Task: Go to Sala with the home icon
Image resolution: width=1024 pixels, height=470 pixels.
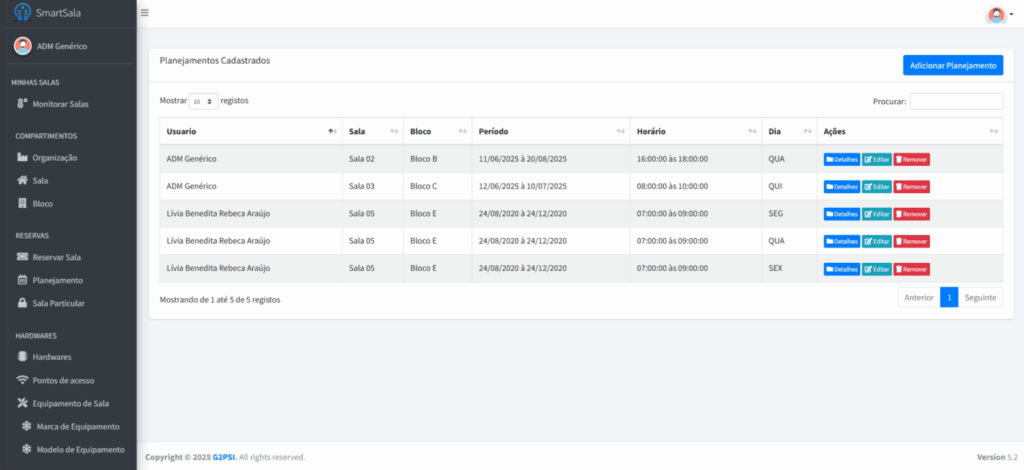Action: pyautogui.click(x=40, y=180)
